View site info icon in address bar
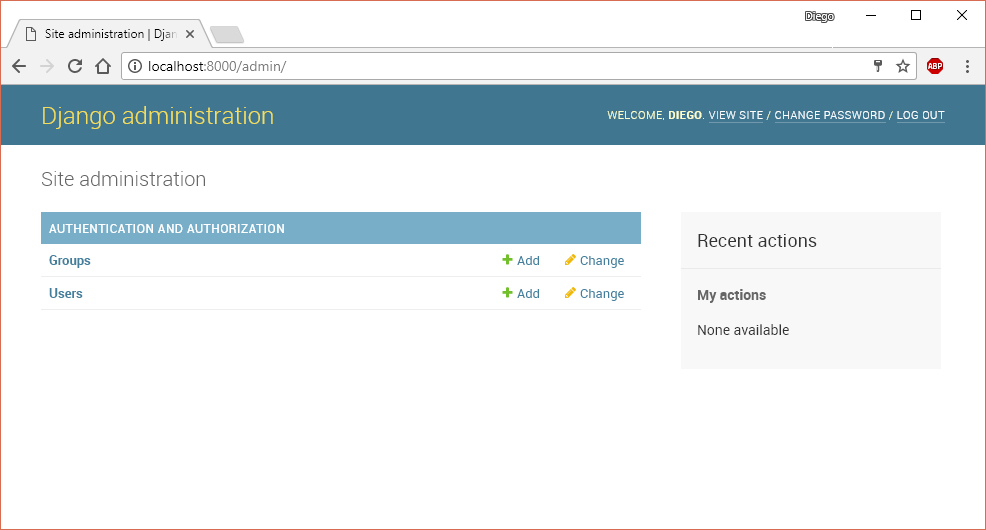The width and height of the screenshot is (986, 530). click(x=135, y=66)
